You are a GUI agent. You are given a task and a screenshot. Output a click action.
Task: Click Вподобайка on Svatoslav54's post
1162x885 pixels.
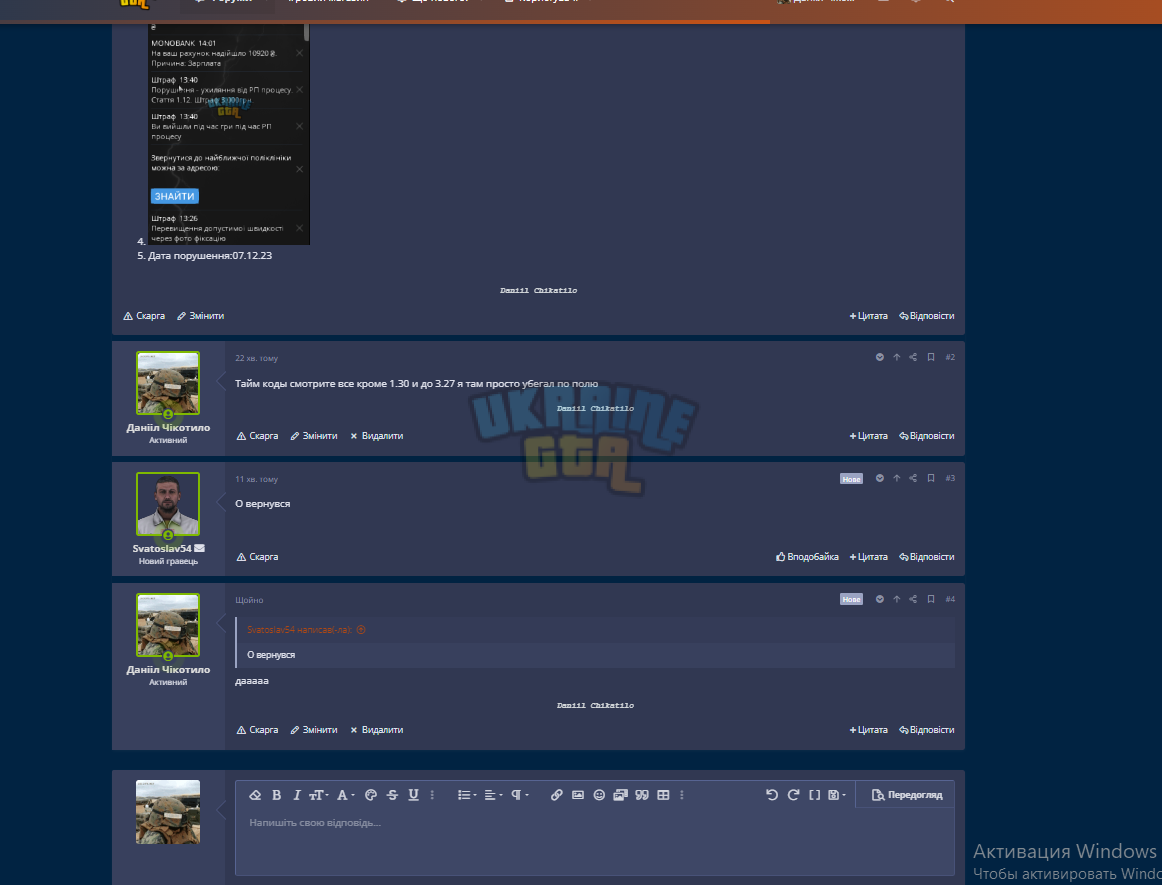click(x=807, y=557)
